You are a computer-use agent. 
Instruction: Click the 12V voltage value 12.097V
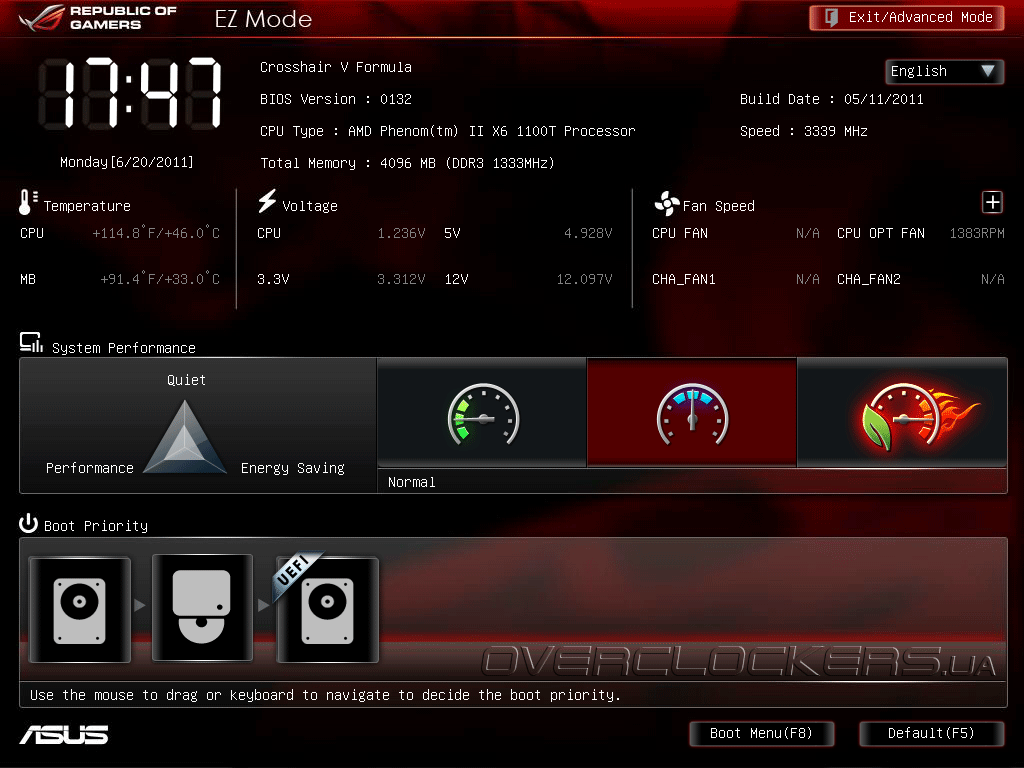pyautogui.click(x=584, y=280)
